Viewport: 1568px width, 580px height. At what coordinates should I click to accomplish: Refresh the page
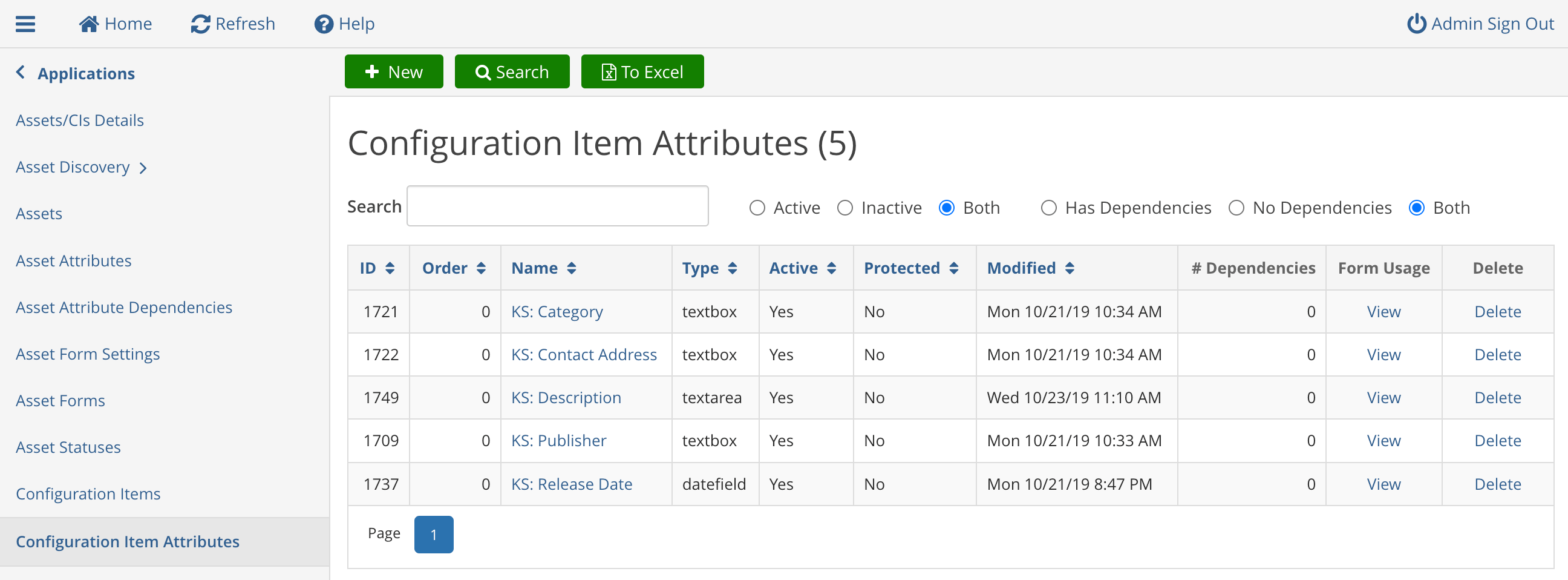pos(232,23)
